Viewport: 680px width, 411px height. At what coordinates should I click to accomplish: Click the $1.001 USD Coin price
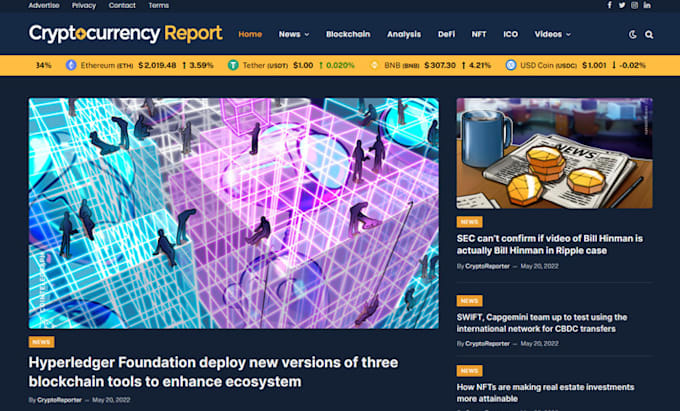click(594, 65)
